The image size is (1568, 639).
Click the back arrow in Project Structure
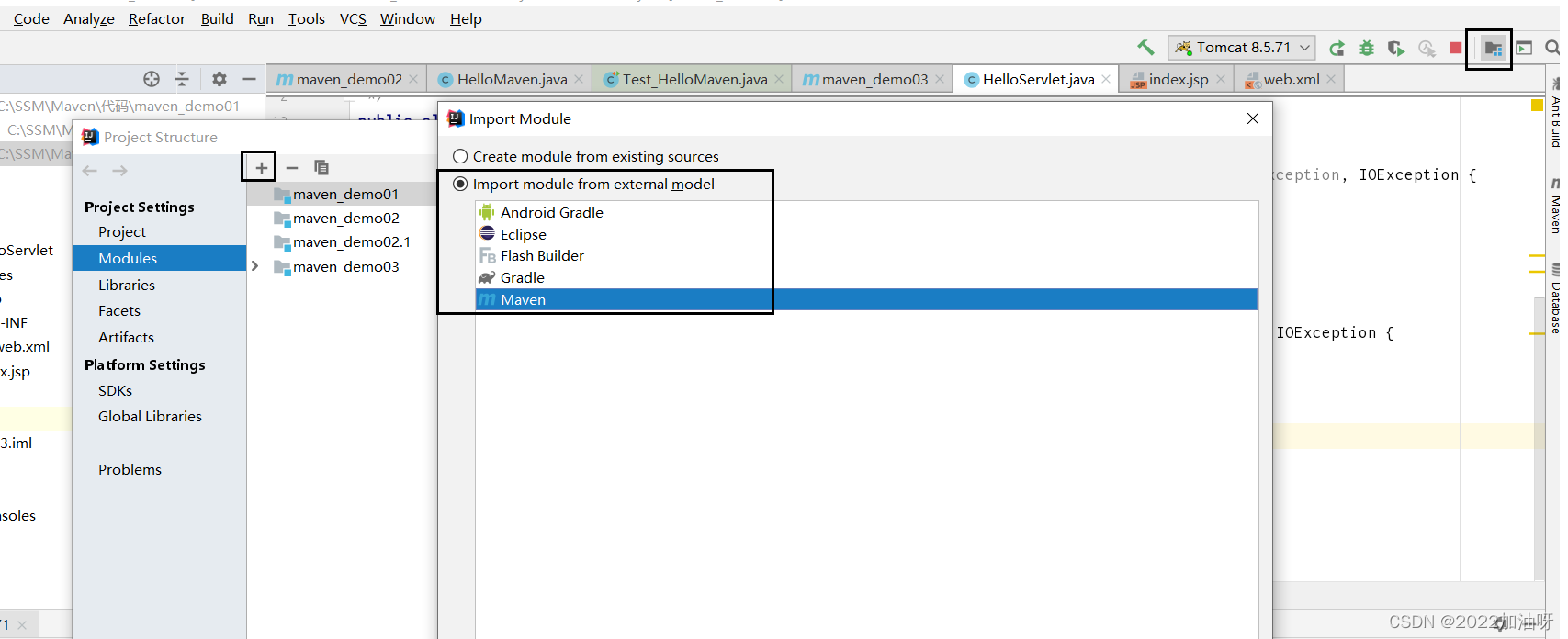click(x=90, y=171)
